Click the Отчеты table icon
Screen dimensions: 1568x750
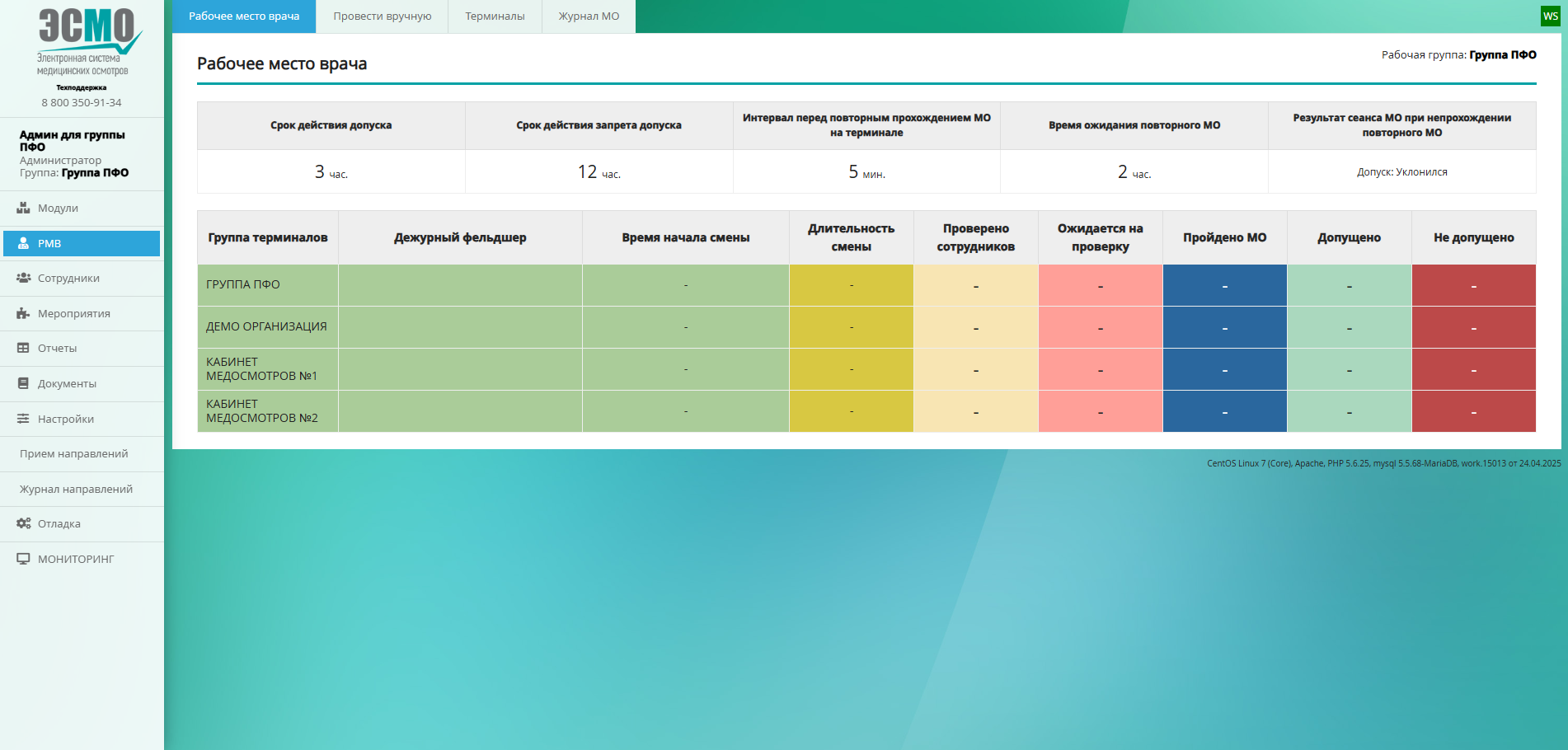[x=23, y=349]
